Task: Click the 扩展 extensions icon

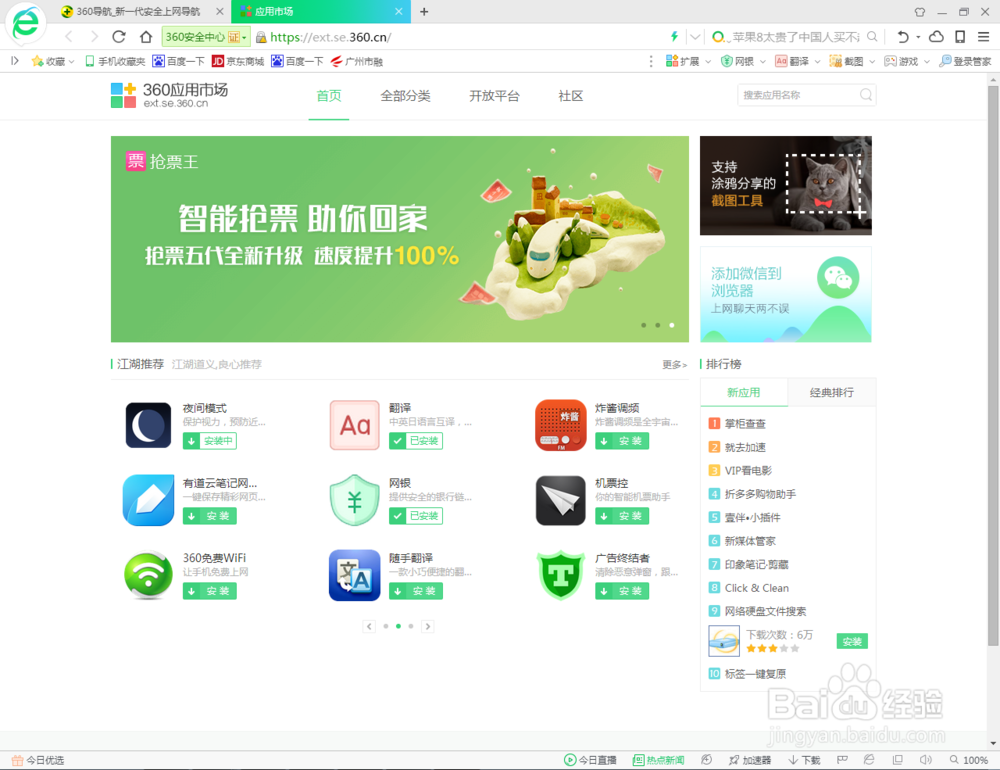Action: click(672, 61)
